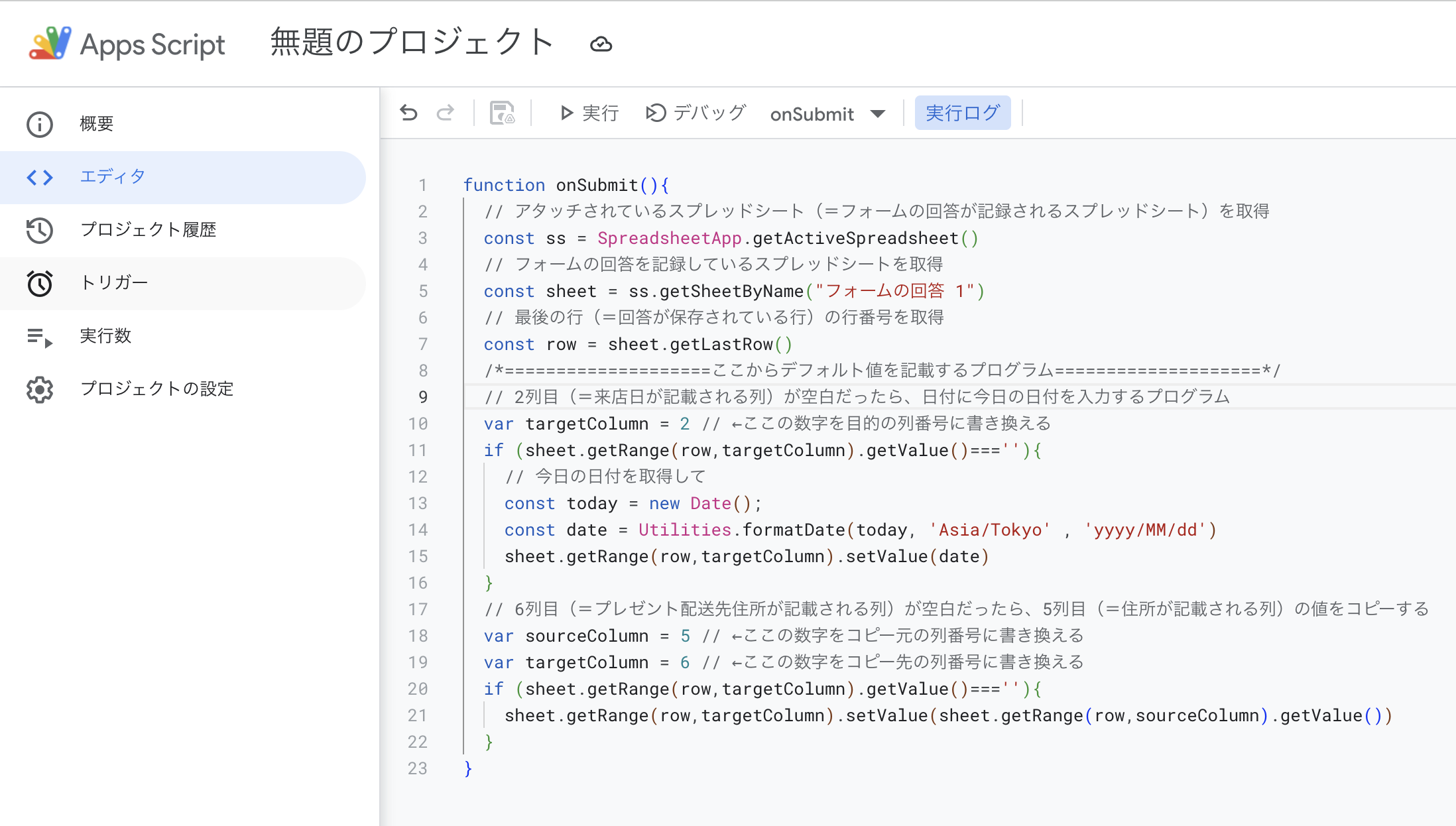
Task: Open the 実行ログ execution log
Action: [963, 113]
